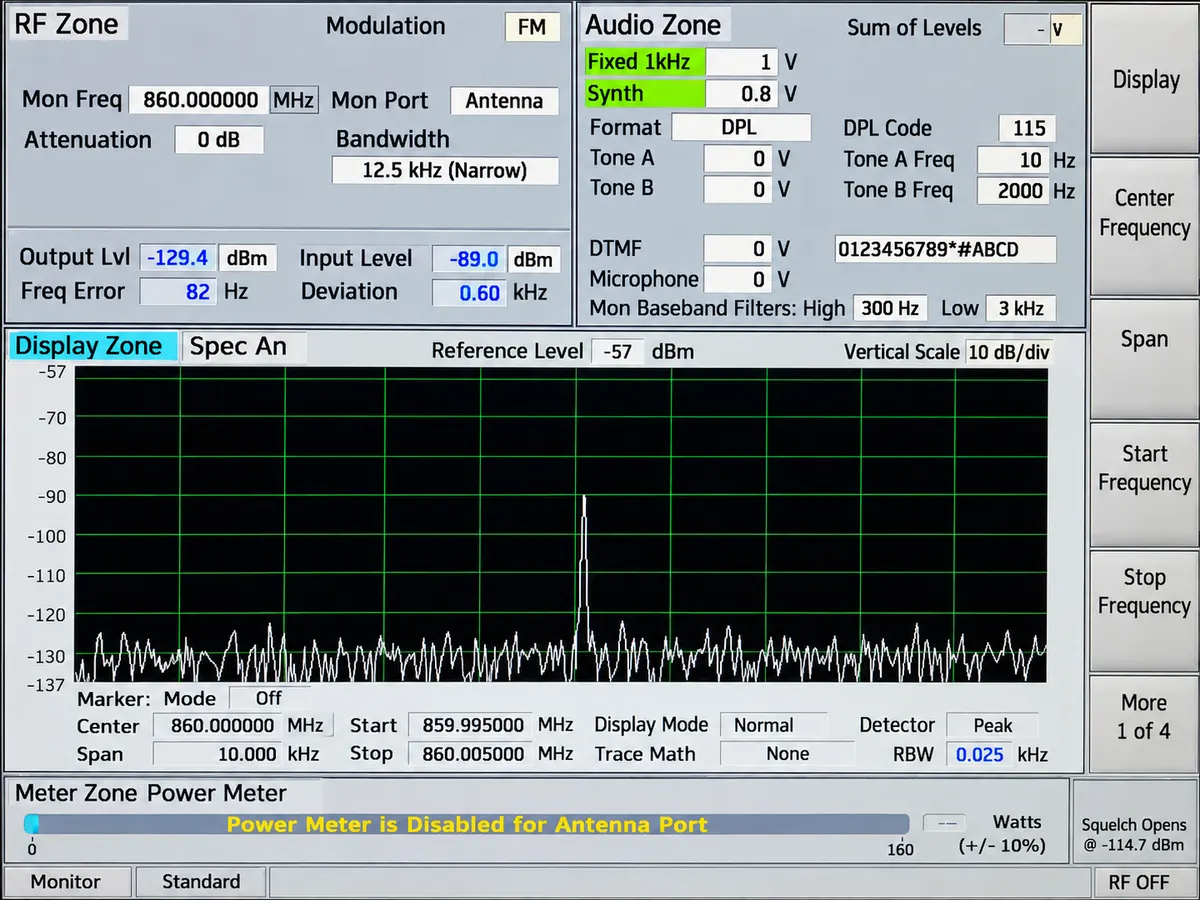Screen dimensions: 1200x900
Task: Open the Display softkey menu
Action: [x=1144, y=79]
